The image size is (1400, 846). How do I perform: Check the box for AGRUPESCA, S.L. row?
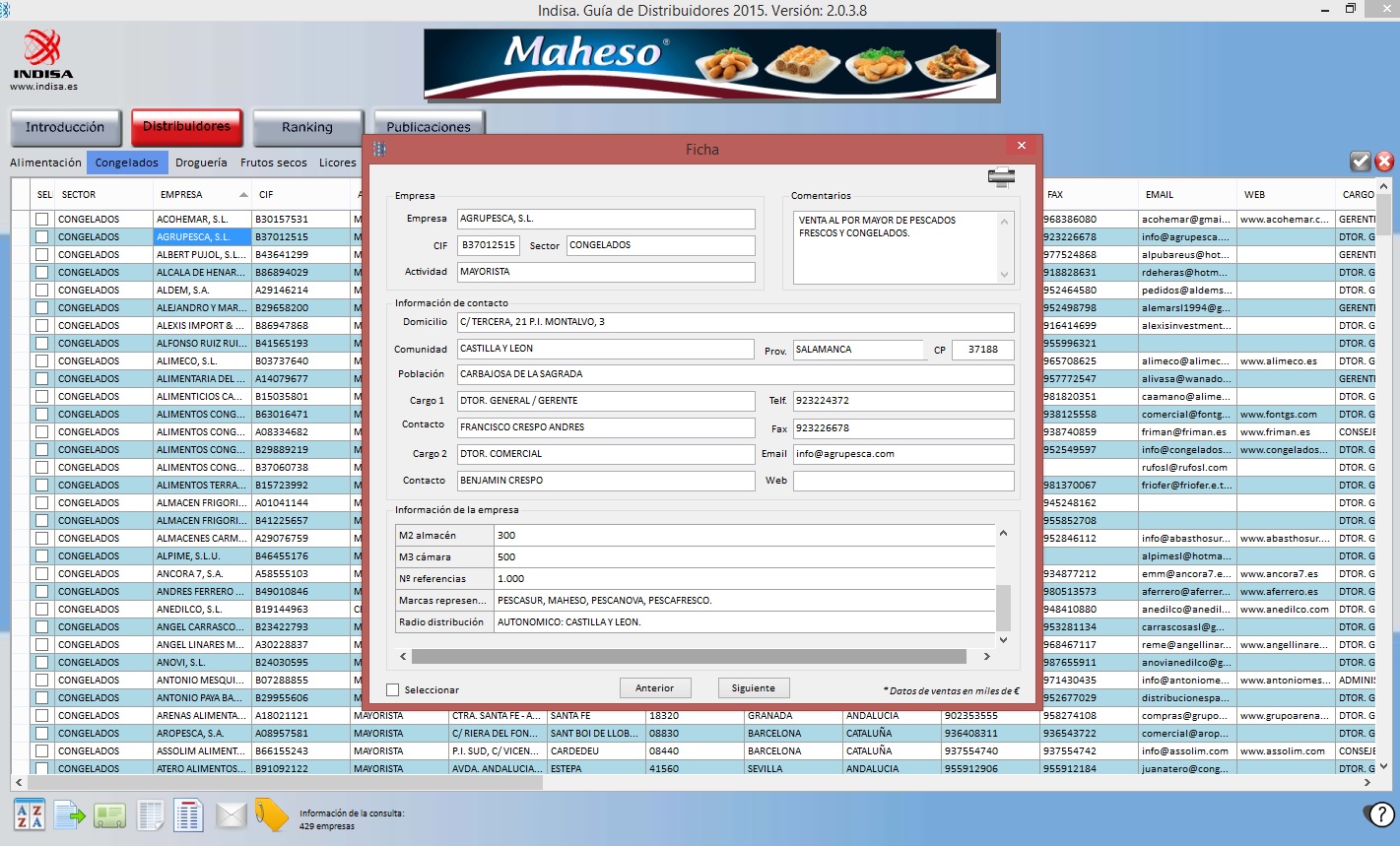[x=41, y=236]
